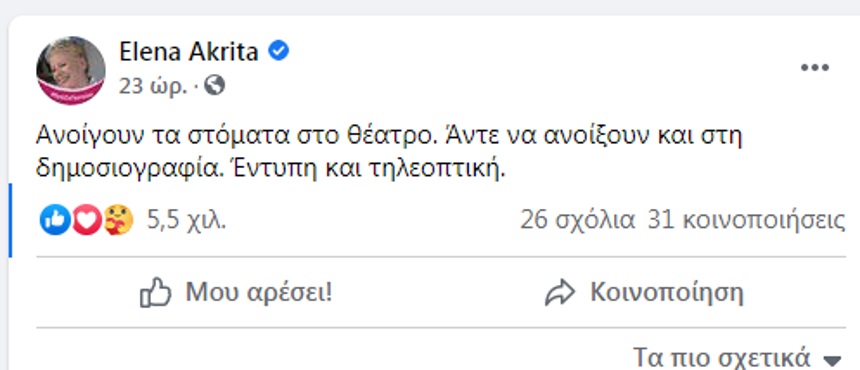Click the Elena Akrita name link
The height and width of the screenshot is (370, 860).
point(189,52)
